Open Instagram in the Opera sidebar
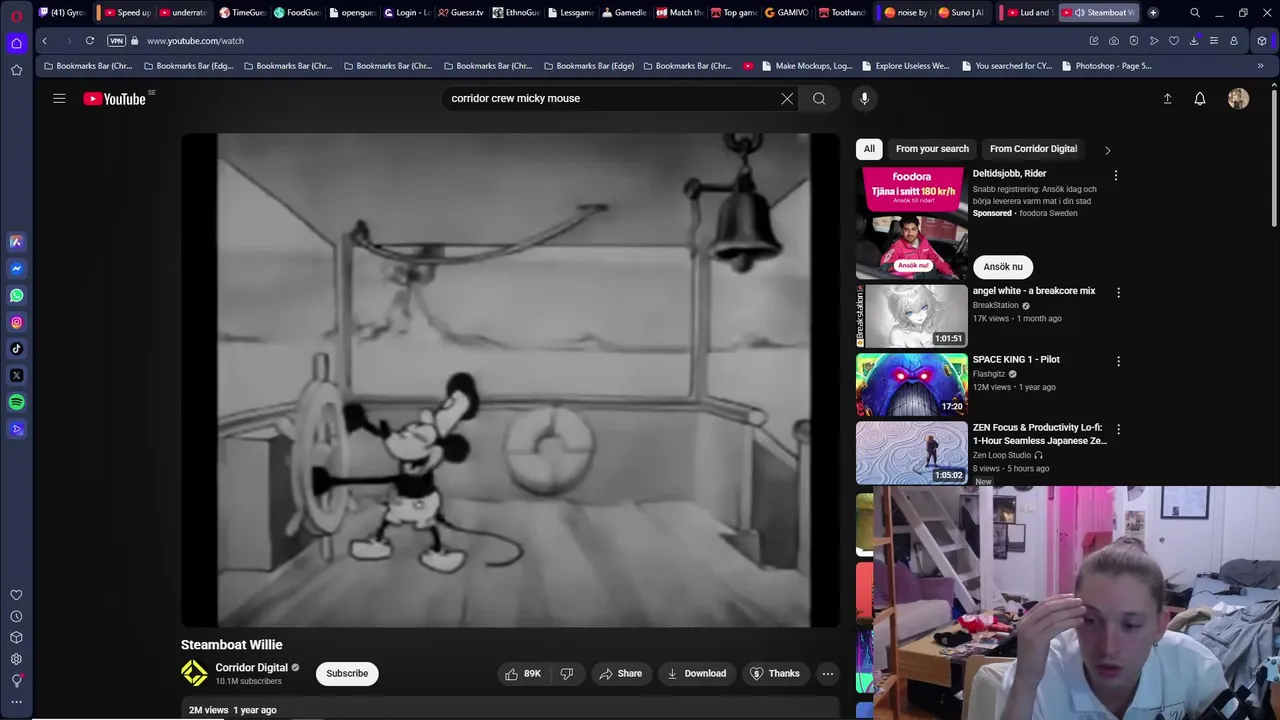Image resolution: width=1280 pixels, height=720 pixels. coord(16,322)
